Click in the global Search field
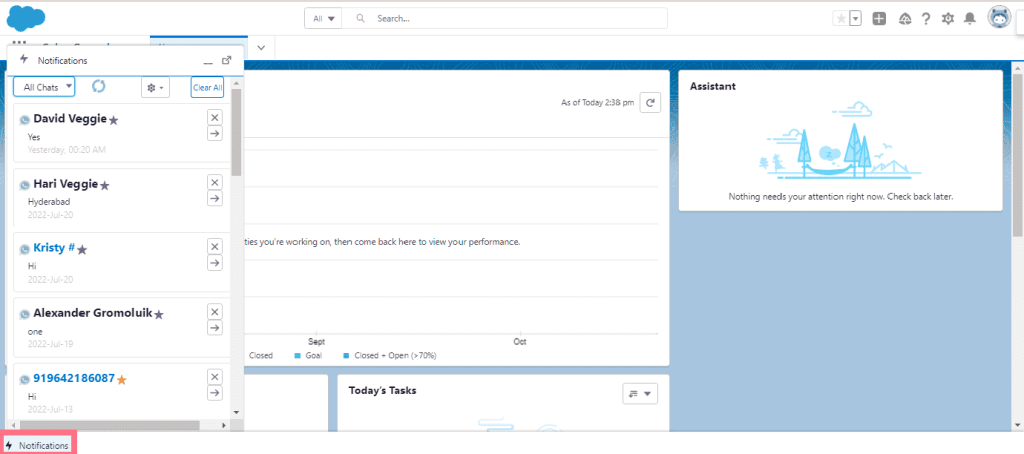The height and width of the screenshot is (454, 1024). click(520, 18)
